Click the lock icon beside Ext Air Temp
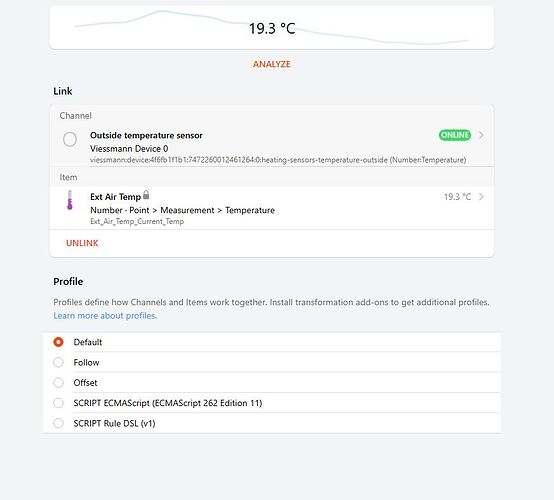The image size is (554, 500). (146, 195)
